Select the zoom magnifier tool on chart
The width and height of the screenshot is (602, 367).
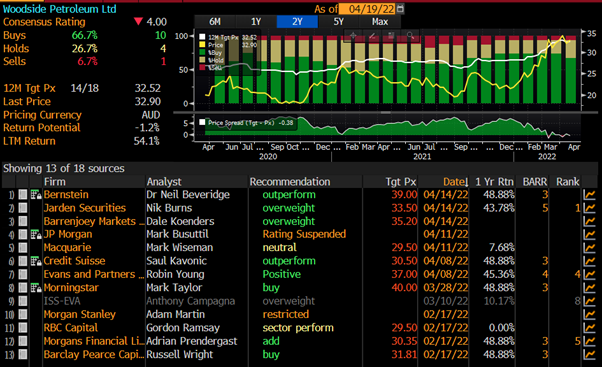pyautogui.click(x=410, y=36)
